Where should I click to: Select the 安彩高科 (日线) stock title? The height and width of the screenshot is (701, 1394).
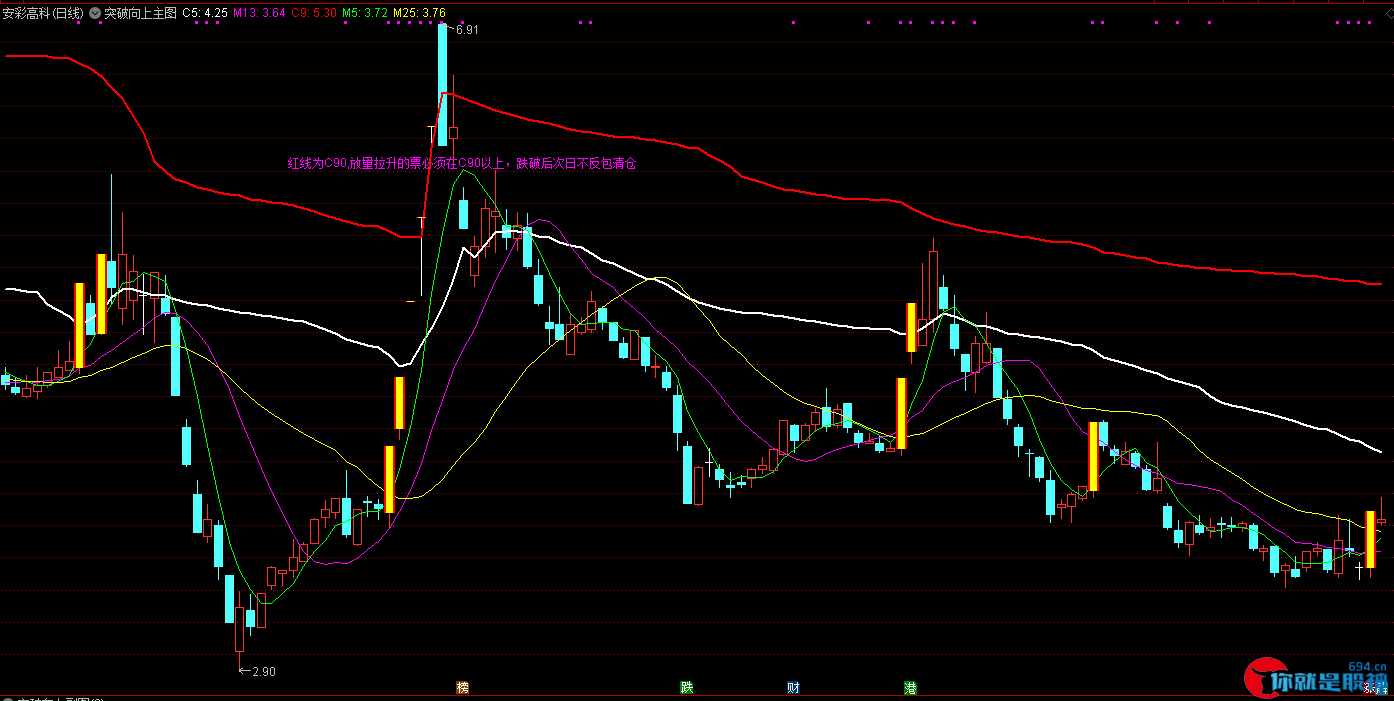pos(44,13)
